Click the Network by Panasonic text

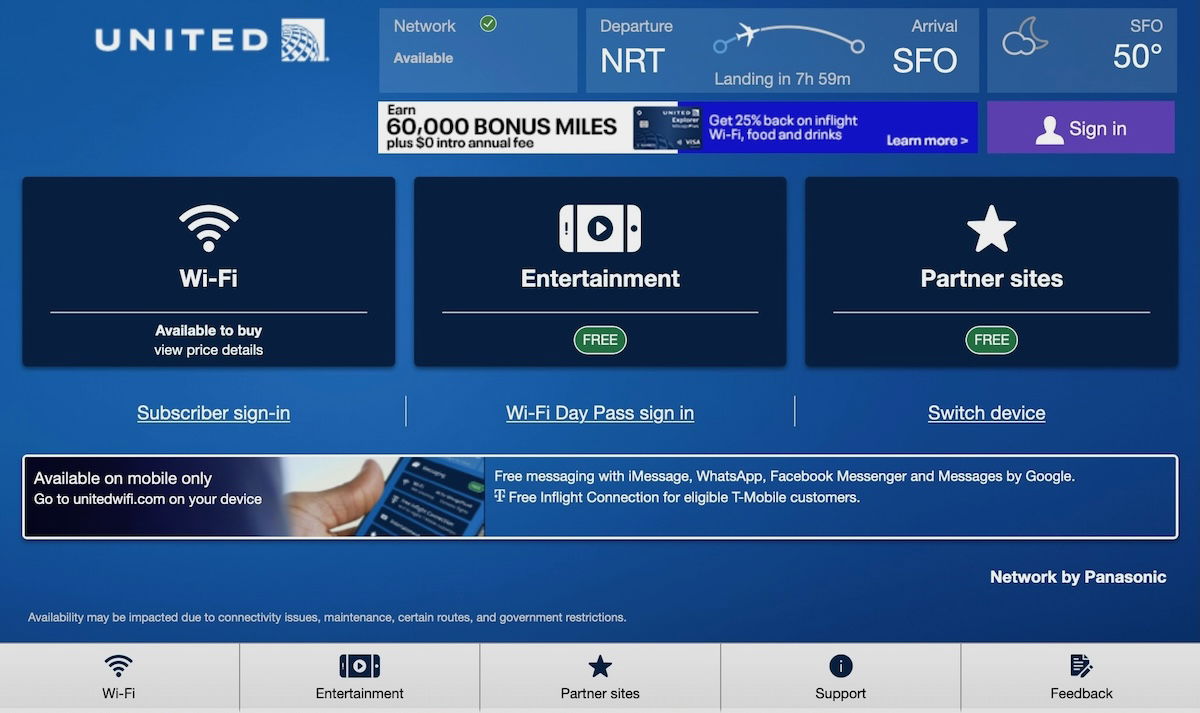click(1078, 577)
